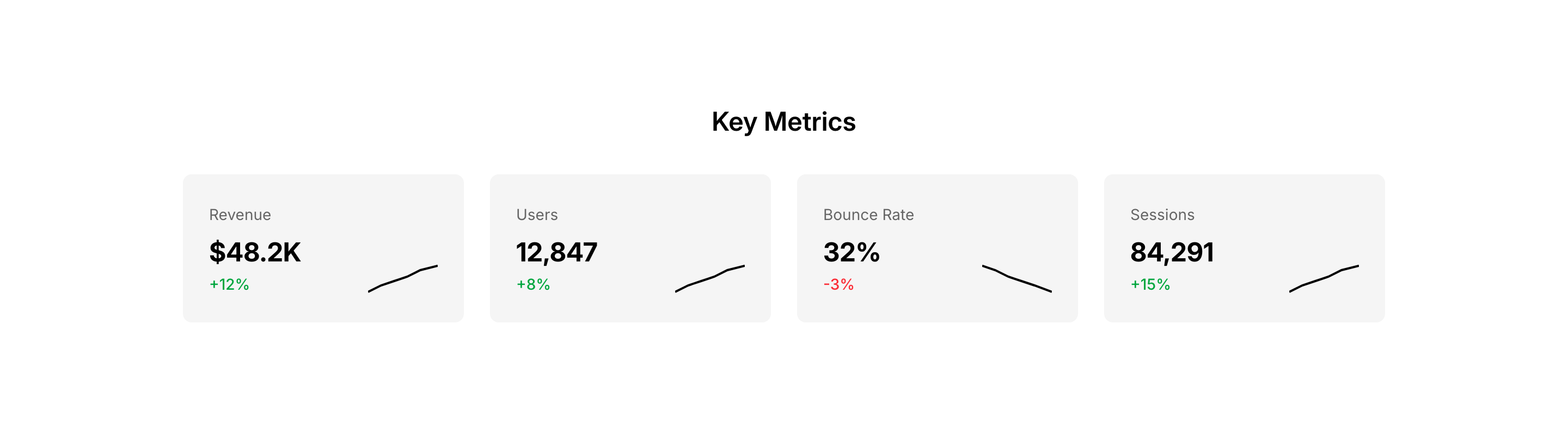Click the 84,291 sessions value
Screen dimensions: 1568x427
pyautogui.click(x=1172, y=252)
